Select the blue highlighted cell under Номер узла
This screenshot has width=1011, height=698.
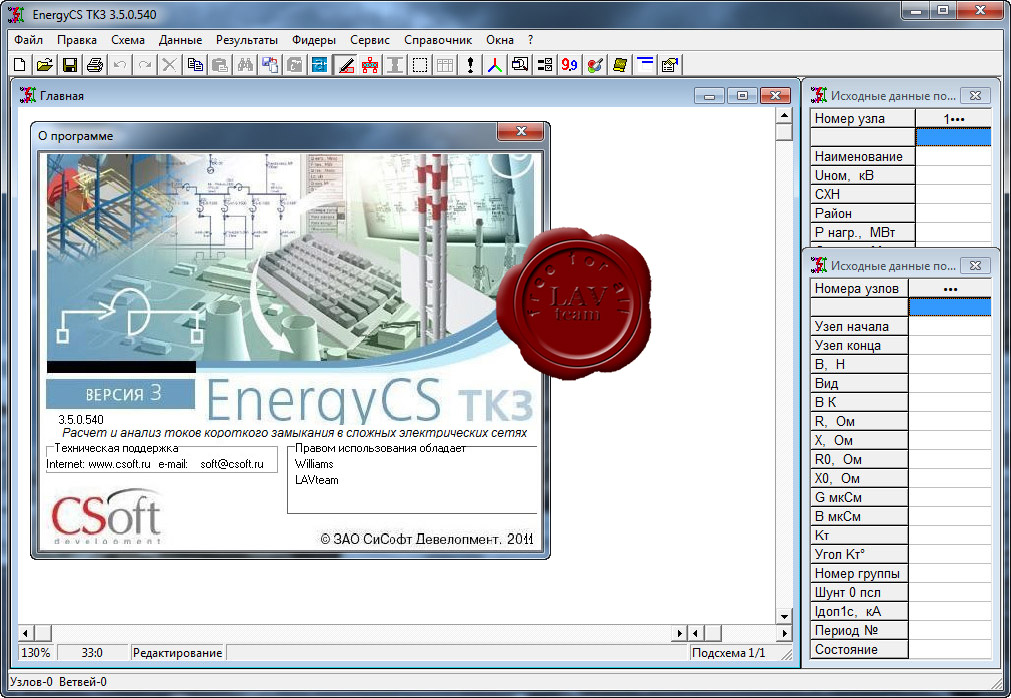954,137
